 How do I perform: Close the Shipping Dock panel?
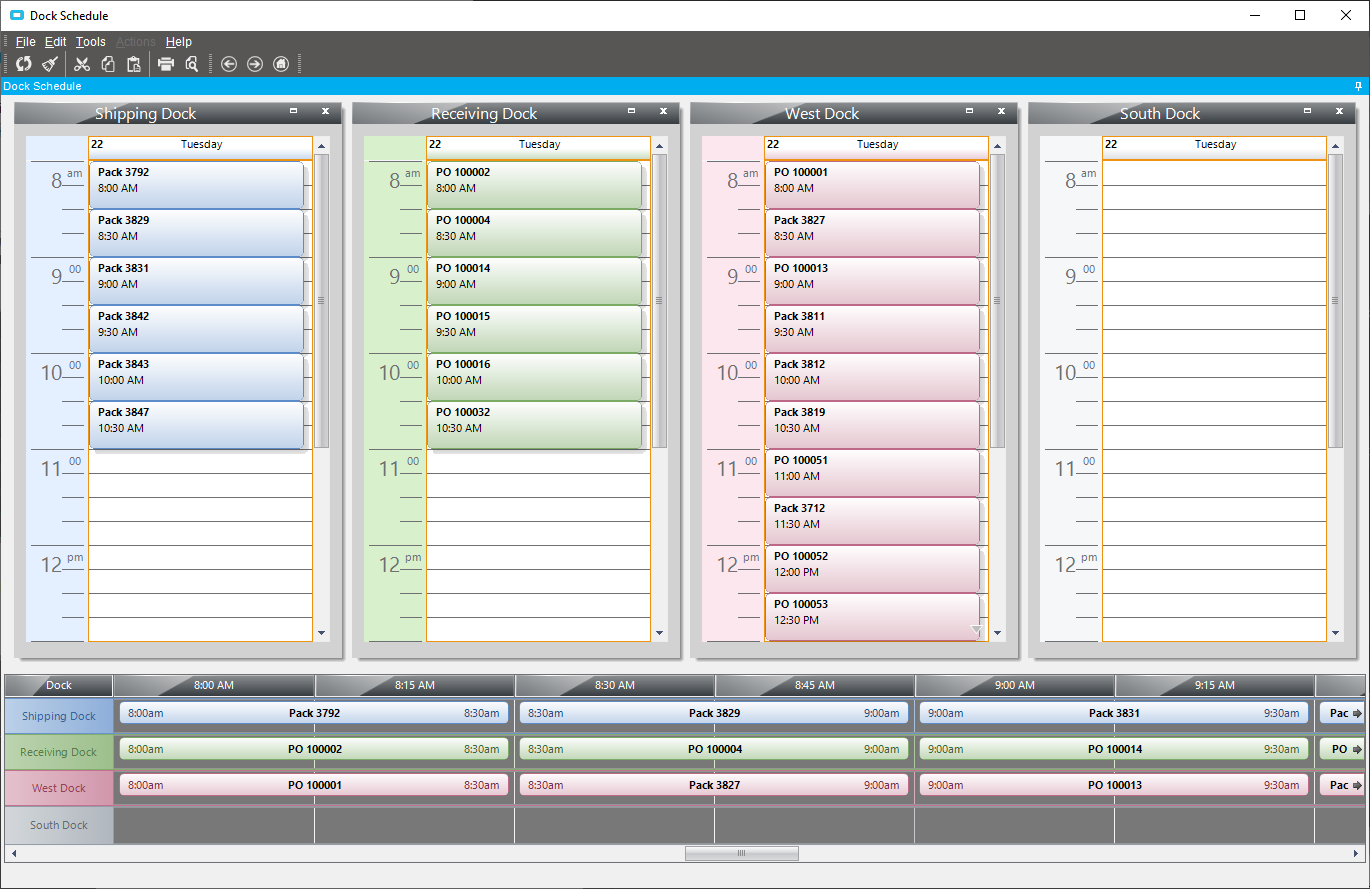click(325, 111)
